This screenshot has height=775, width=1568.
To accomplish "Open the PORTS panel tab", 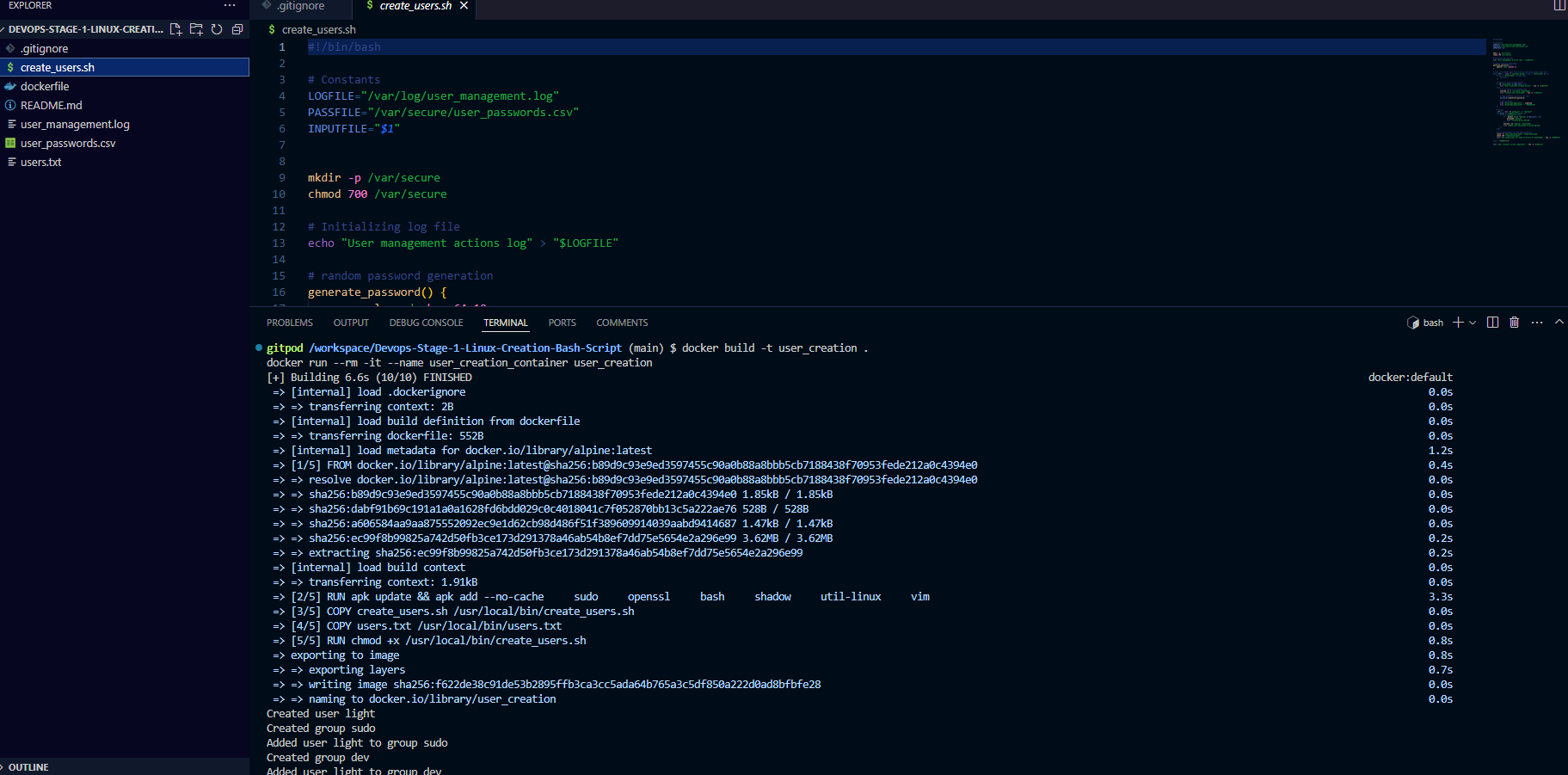I will click(x=562, y=323).
